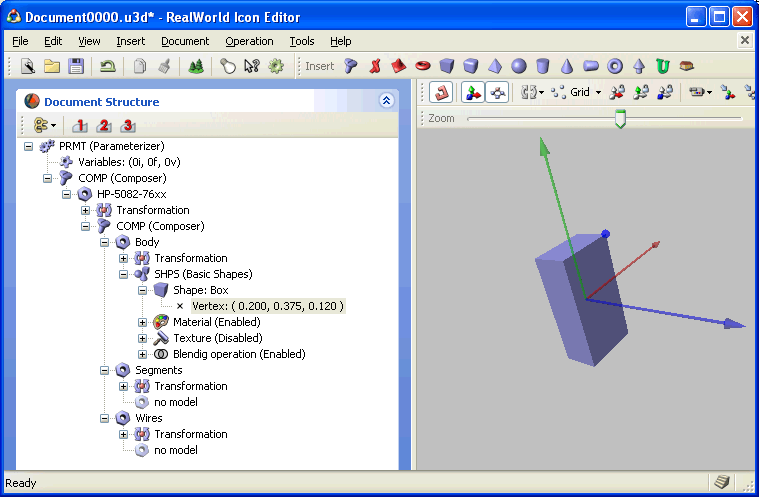The image size is (759, 497).
Task: Click the red X shape insert icon
Action: (x=375, y=66)
